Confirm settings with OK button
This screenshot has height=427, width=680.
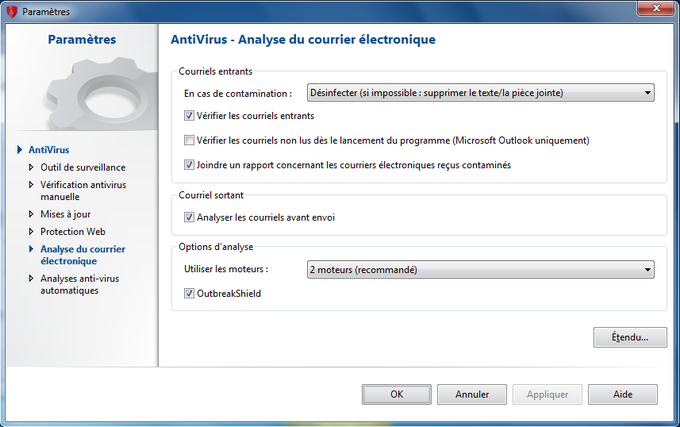(397, 394)
